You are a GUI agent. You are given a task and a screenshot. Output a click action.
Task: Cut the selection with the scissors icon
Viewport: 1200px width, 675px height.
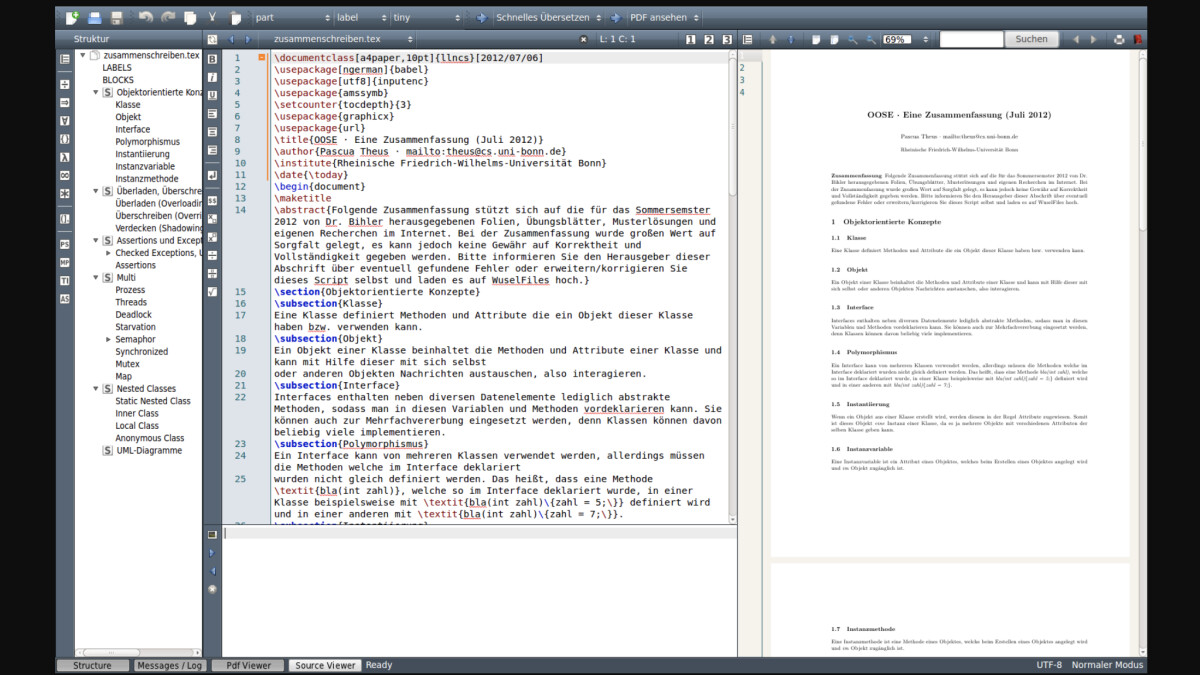[213, 17]
